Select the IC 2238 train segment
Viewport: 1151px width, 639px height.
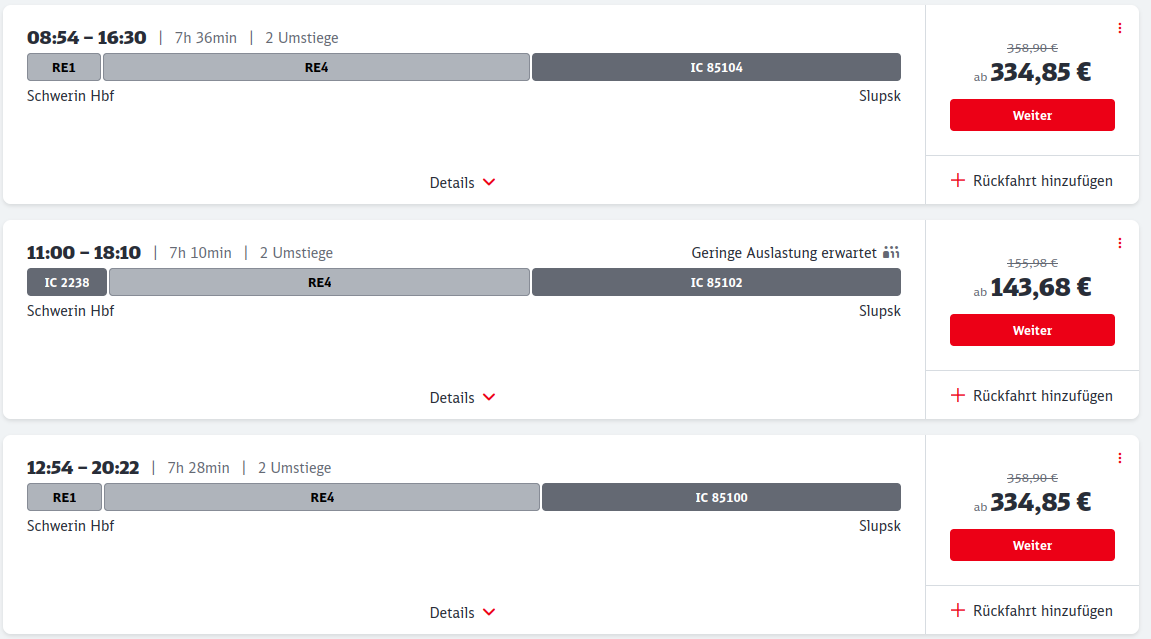[x=67, y=282]
